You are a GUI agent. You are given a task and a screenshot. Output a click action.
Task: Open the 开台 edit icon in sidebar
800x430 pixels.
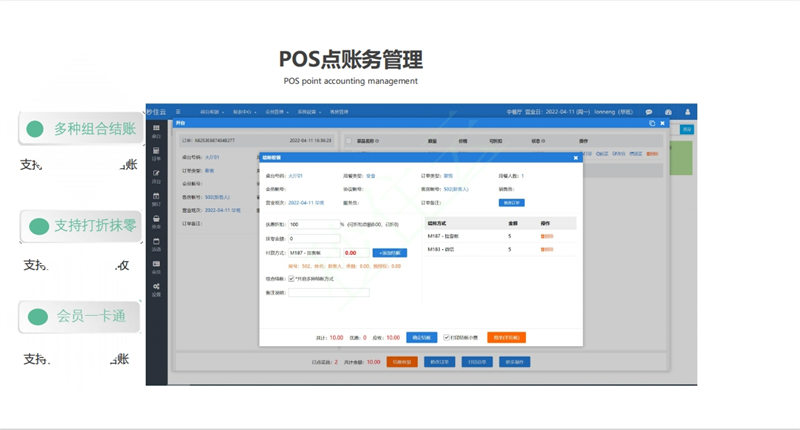(156, 176)
